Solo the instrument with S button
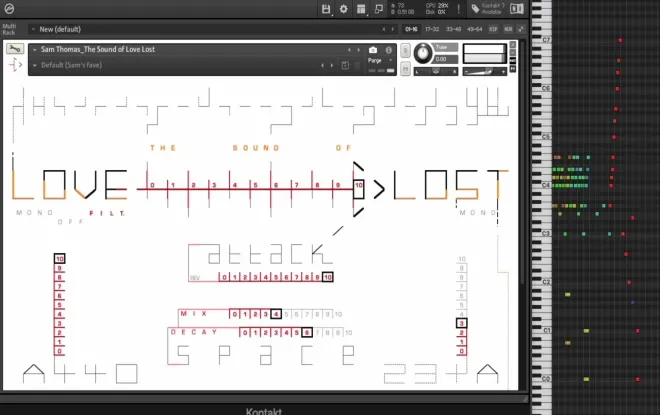 click(x=405, y=51)
